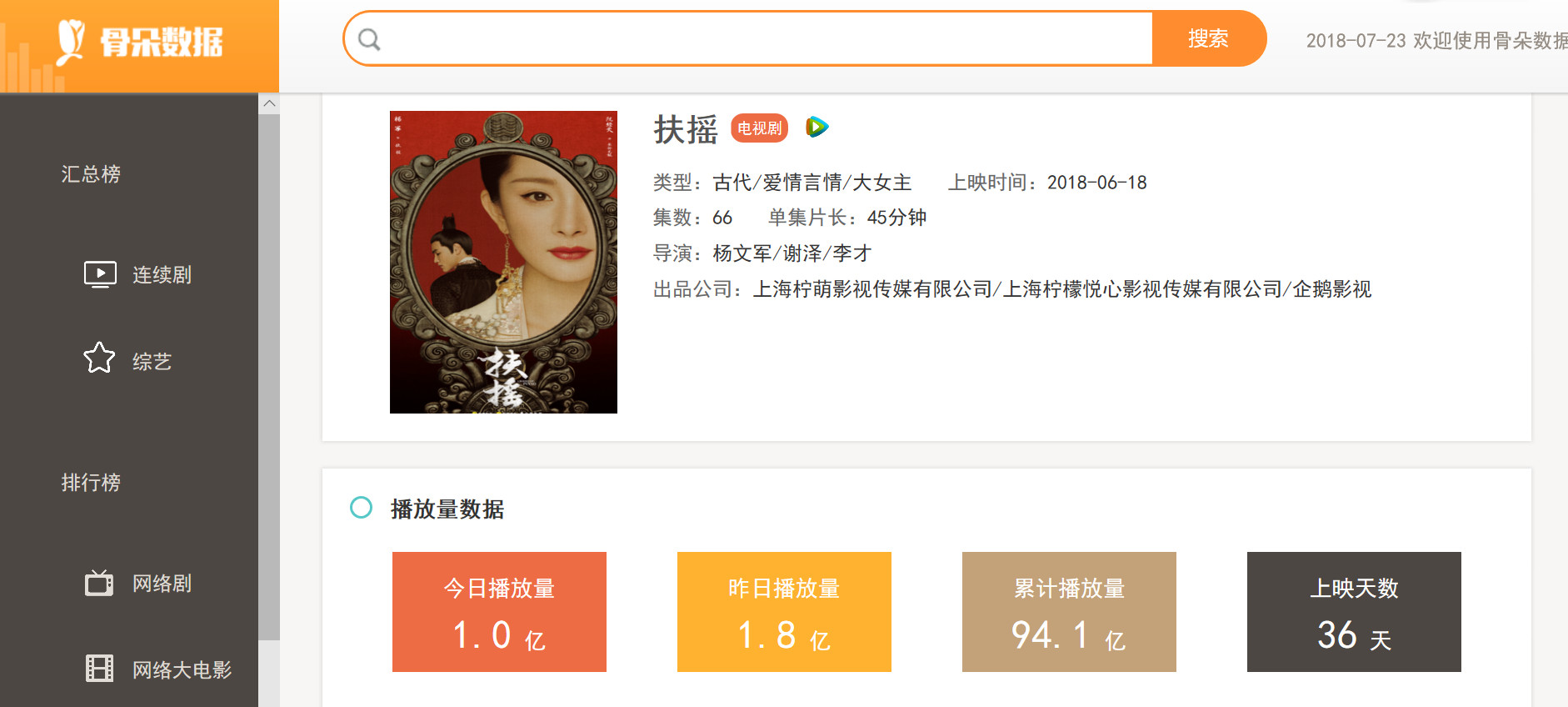The height and width of the screenshot is (707, 1568).
Task: Open the 网络剧 television icon
Action: point(99,583)
